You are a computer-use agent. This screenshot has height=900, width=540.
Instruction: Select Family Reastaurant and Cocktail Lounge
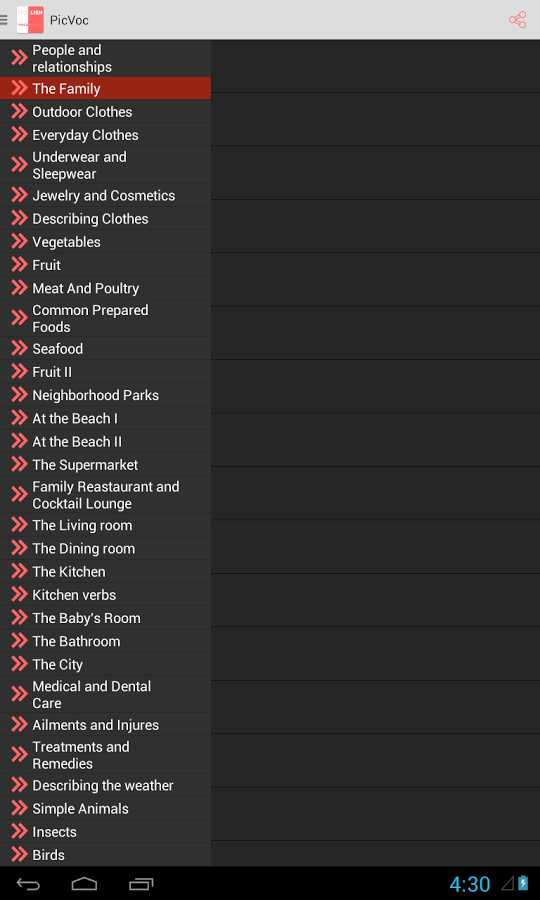pos(106,495)
